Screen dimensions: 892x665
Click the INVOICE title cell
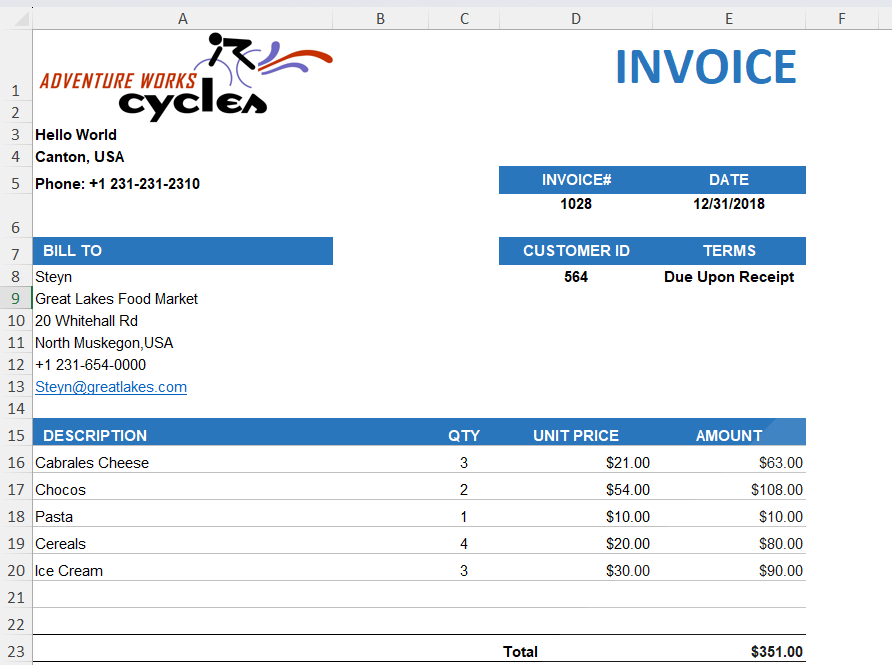(706, 67)
